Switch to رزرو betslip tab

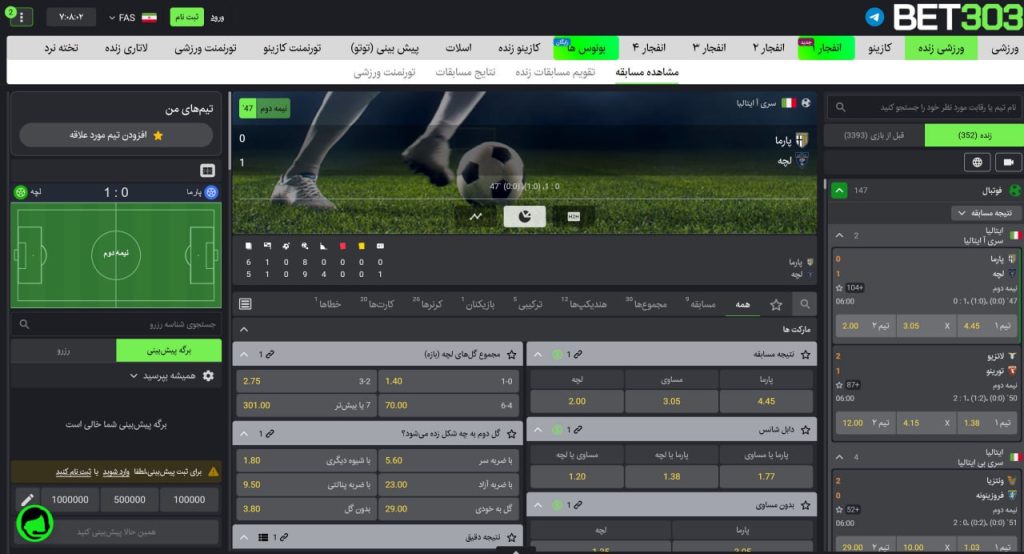pos(63,350)
